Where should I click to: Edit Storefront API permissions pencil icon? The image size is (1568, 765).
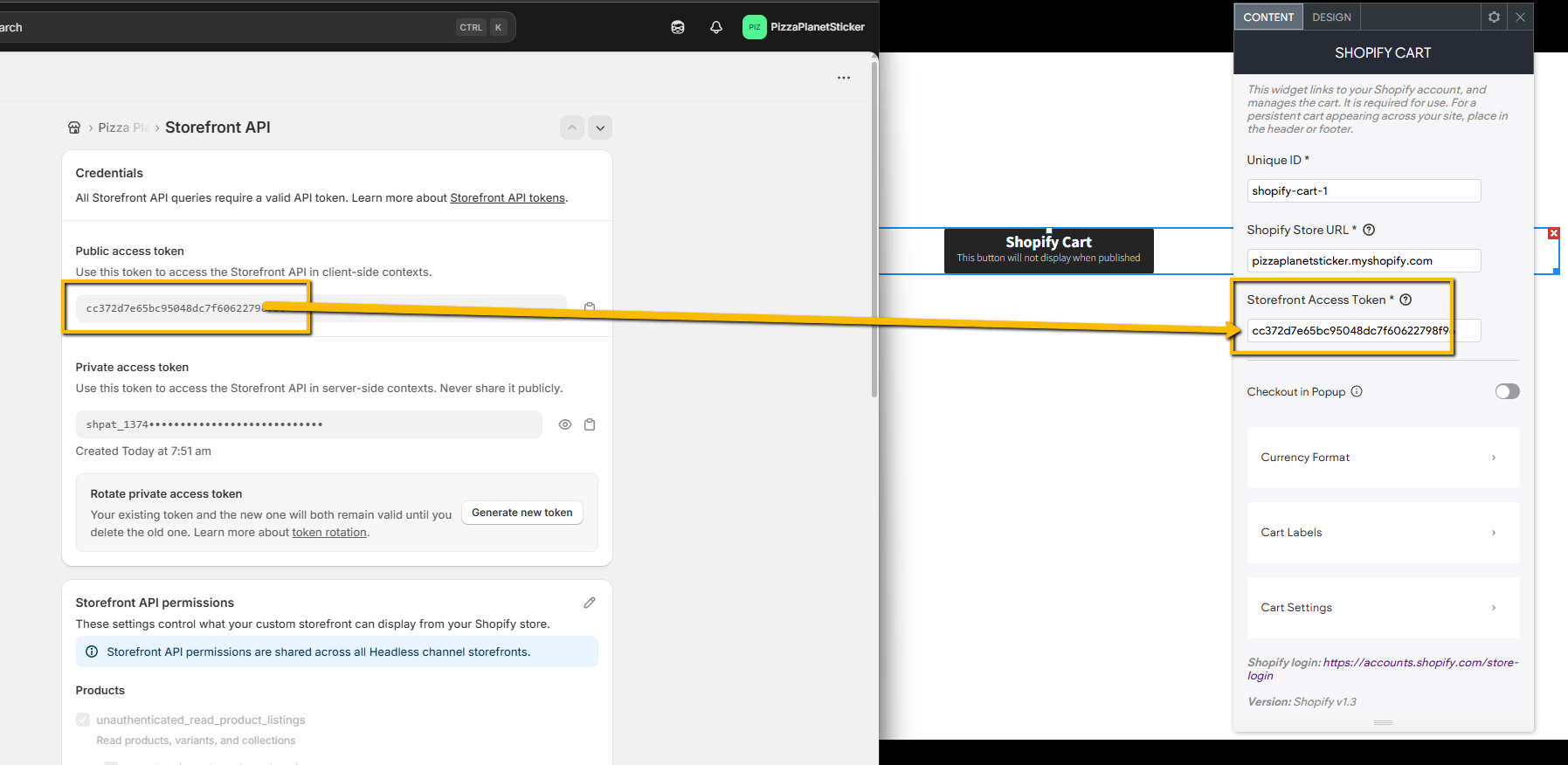(x=590, y=603)
